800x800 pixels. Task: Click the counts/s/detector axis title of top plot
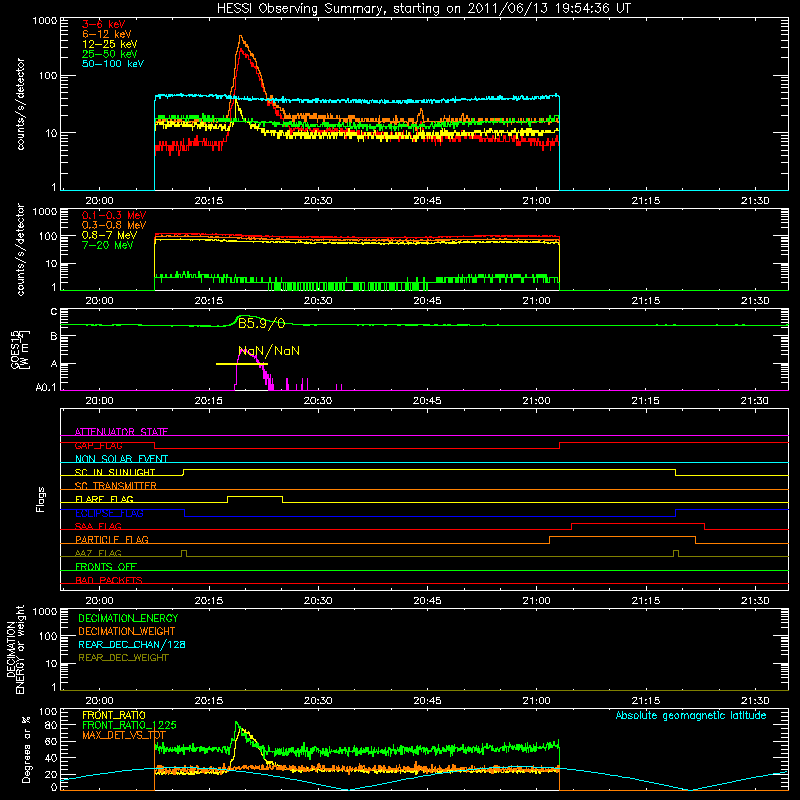20,104
